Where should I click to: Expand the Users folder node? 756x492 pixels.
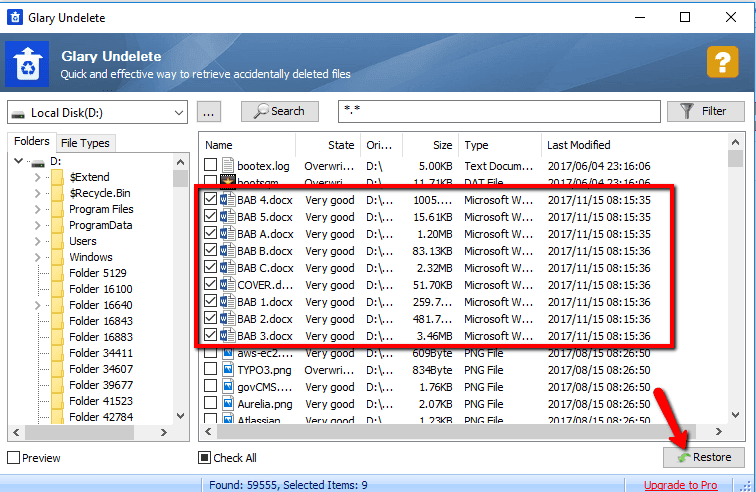pyautogui.click(x=38, y=241)
